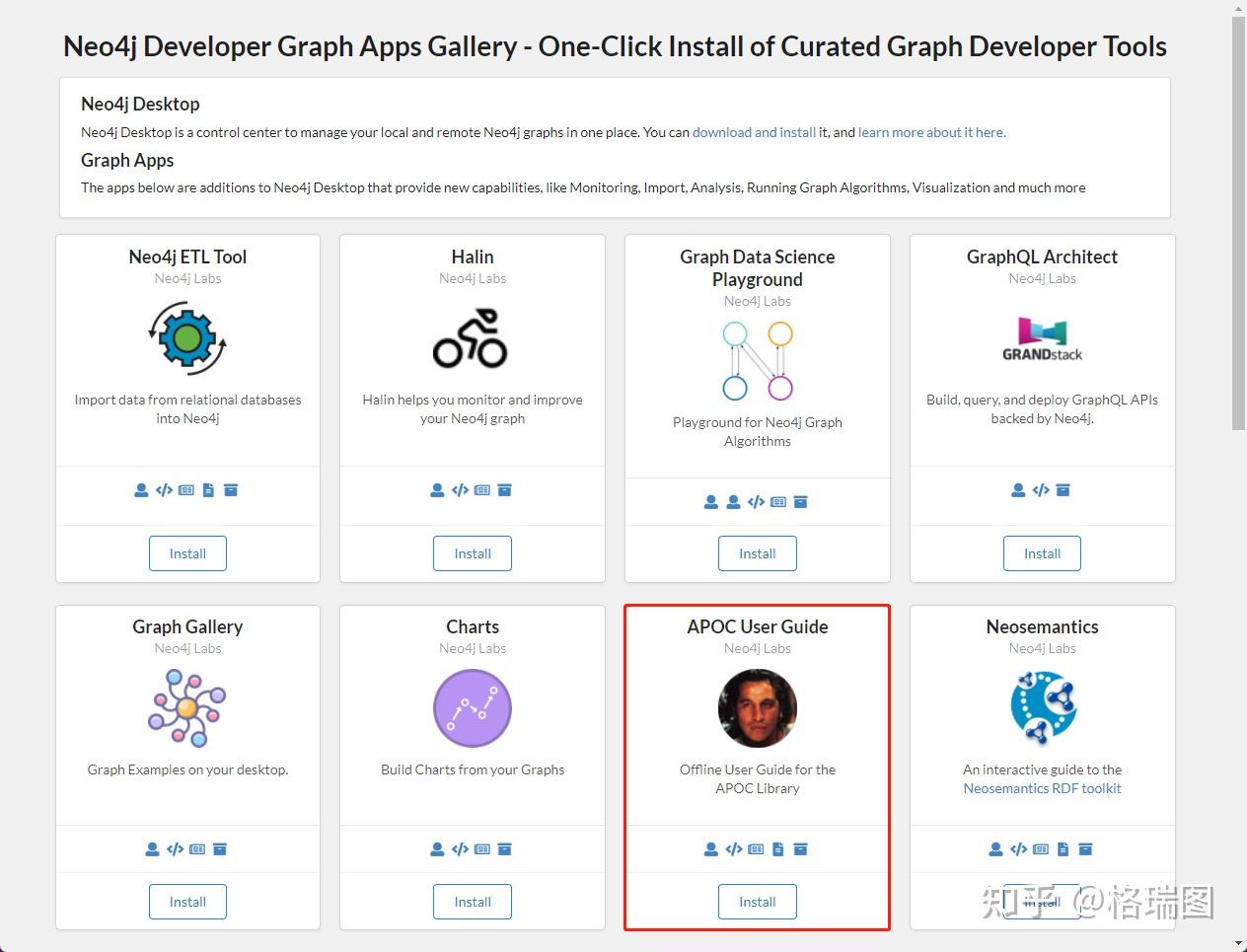Open archive package icon on Halin card

pyautogui.click(x=504, y=490)
